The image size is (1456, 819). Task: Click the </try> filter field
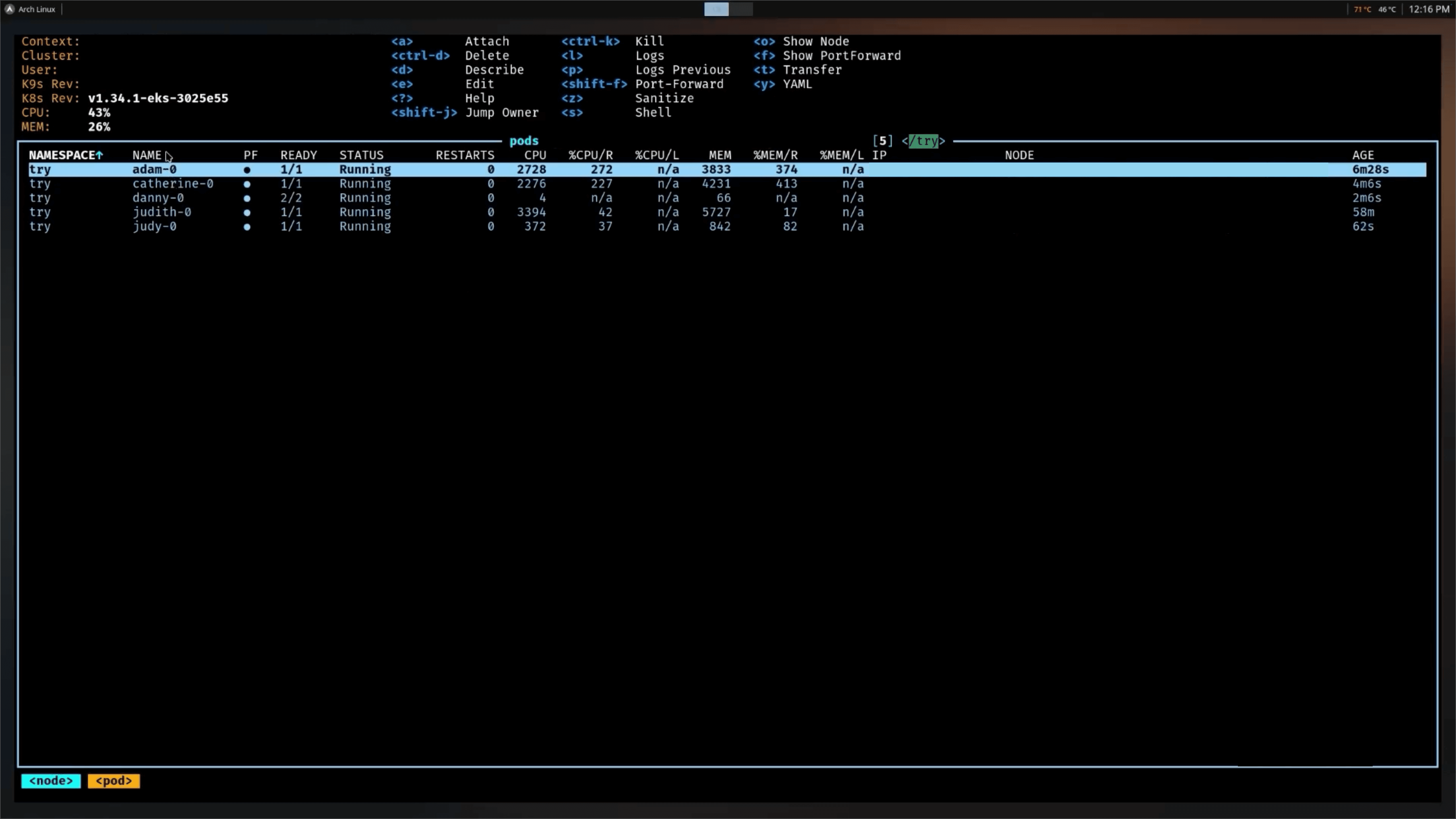(x=923, y=141)
